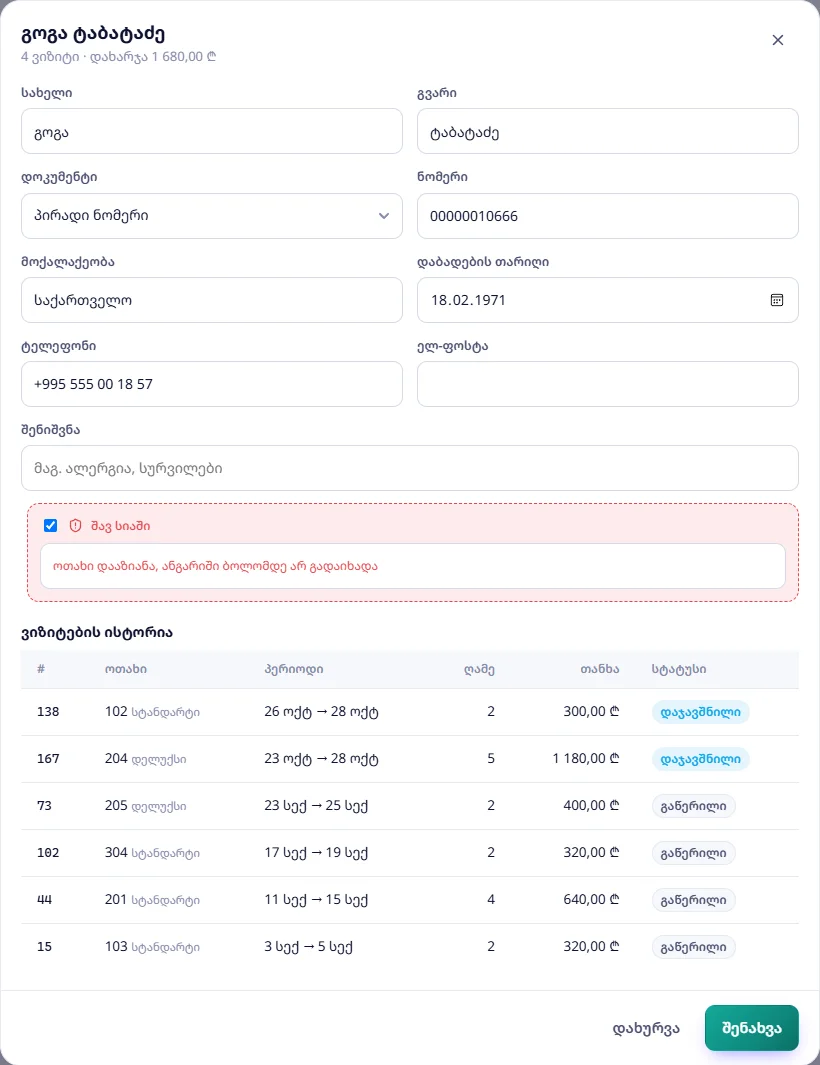Click the blacklist warning shield icon

[x=75, y=526]
